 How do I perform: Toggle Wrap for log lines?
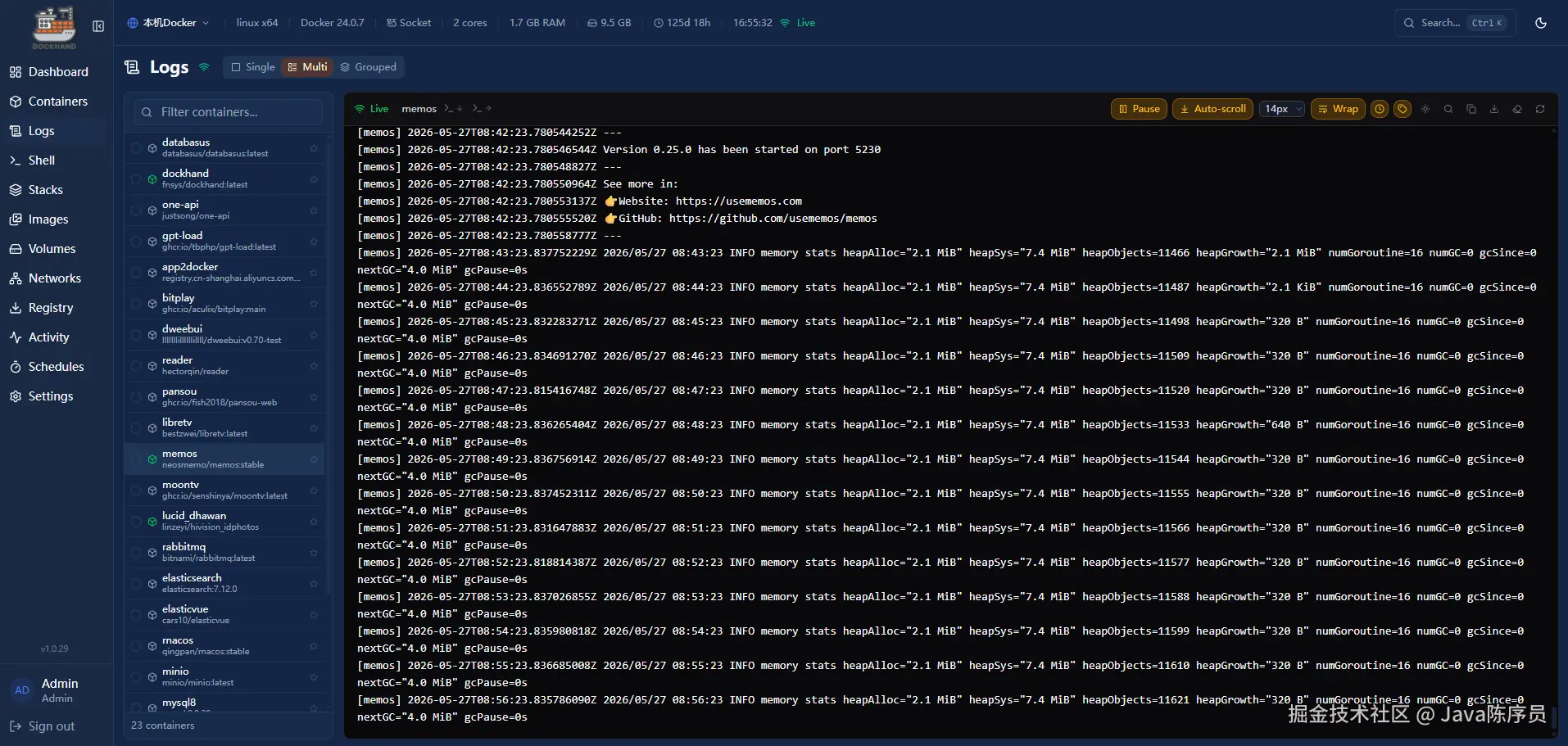pos(1338,109)
